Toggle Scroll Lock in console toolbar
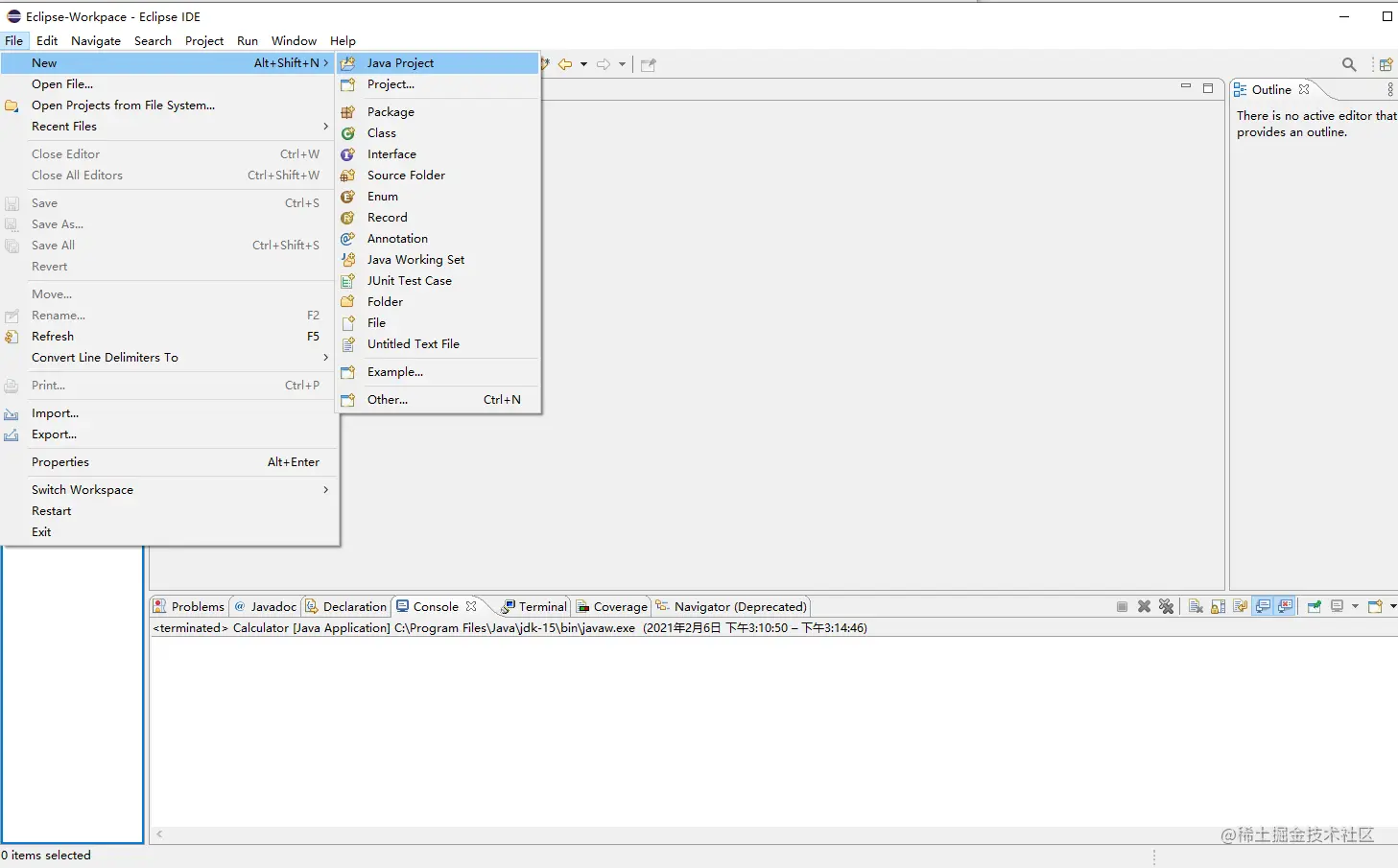 click(1218, 606)
